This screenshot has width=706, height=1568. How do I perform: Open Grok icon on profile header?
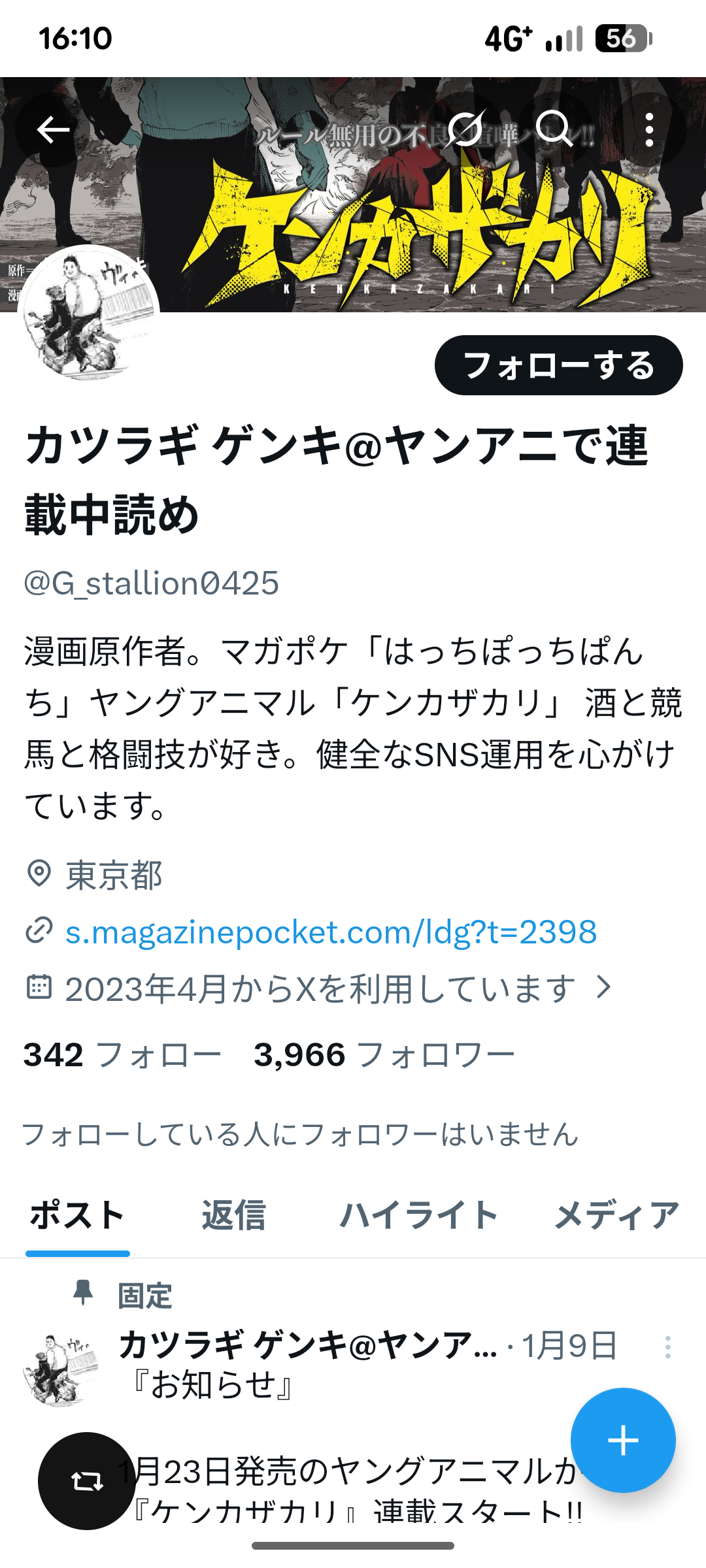466,129
